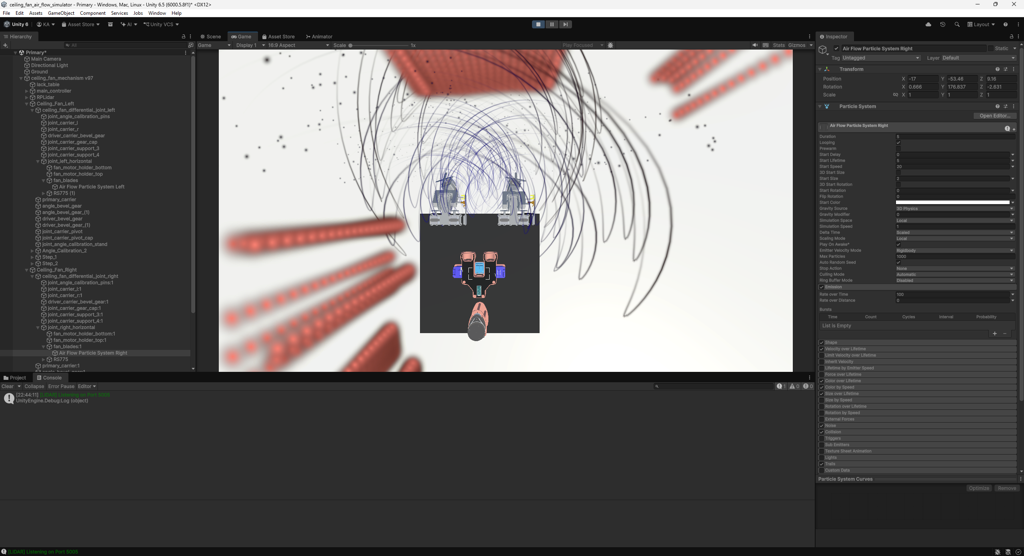The width and height of the screenshot is (1024, 556).
Task: Open the Component menu
Action: tap(93, 13)
